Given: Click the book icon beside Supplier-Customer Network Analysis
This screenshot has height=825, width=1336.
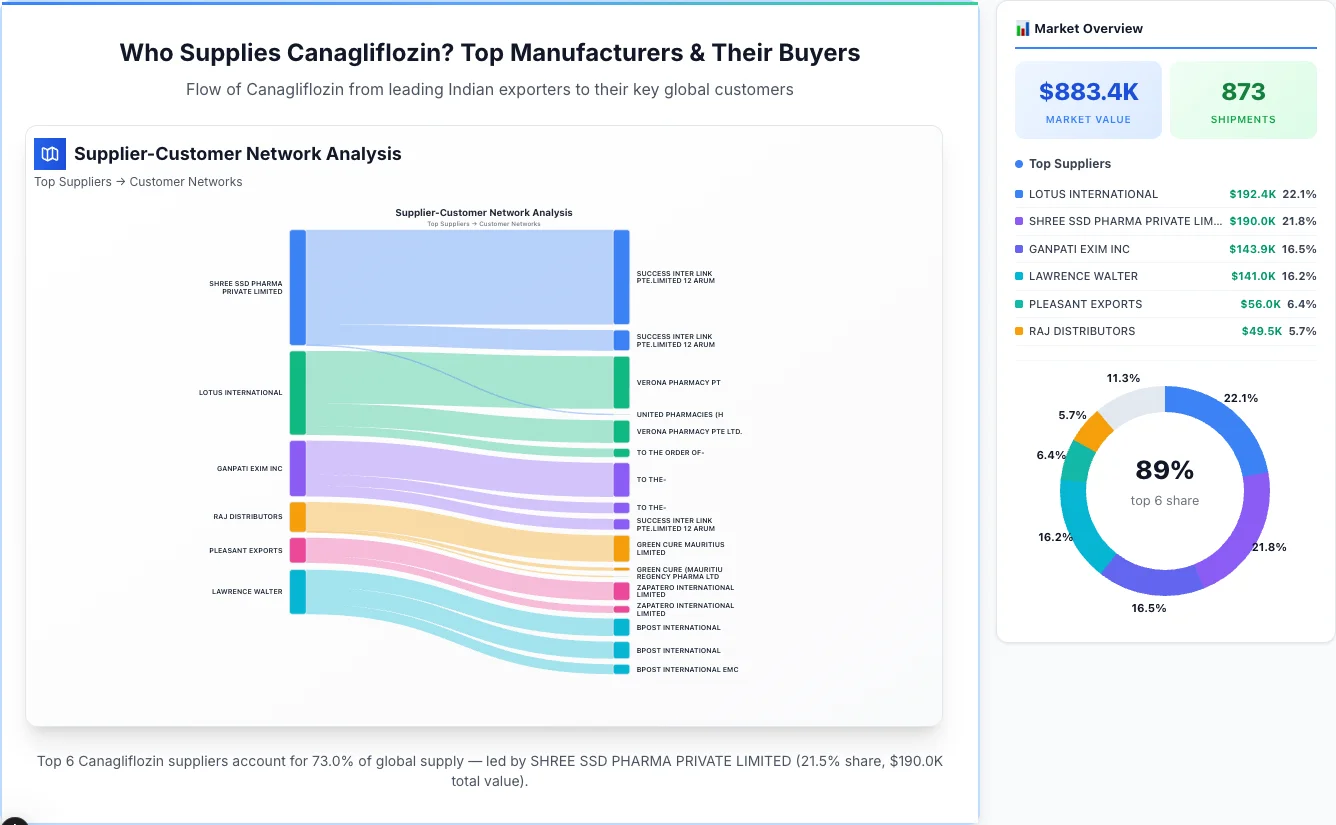Looking at the screenshot, I should point(49,154).
